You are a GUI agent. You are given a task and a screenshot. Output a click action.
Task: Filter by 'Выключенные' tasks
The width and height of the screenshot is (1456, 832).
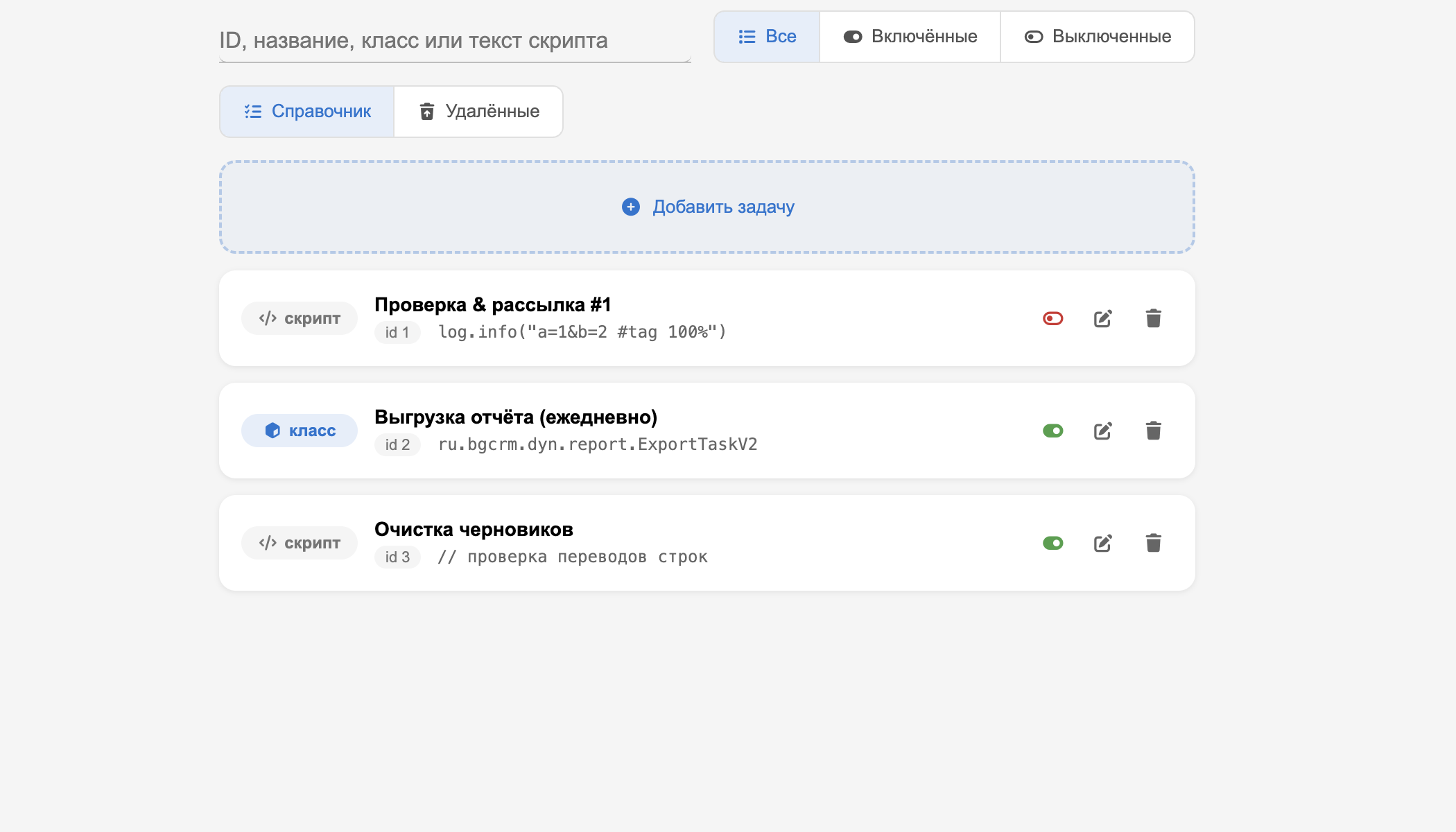(1098, 37)
